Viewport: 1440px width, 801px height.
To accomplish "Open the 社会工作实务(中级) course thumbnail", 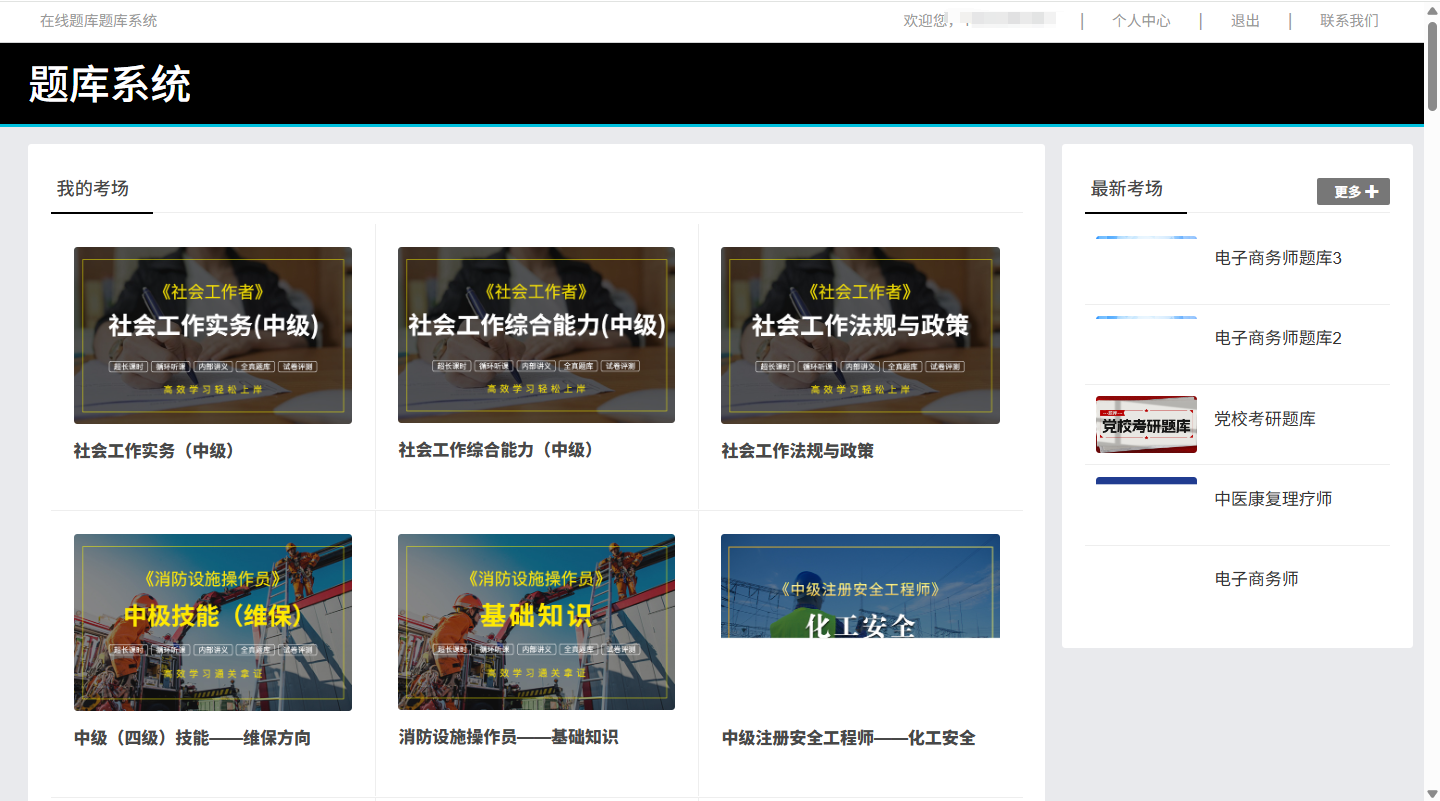I will (213, 335).
